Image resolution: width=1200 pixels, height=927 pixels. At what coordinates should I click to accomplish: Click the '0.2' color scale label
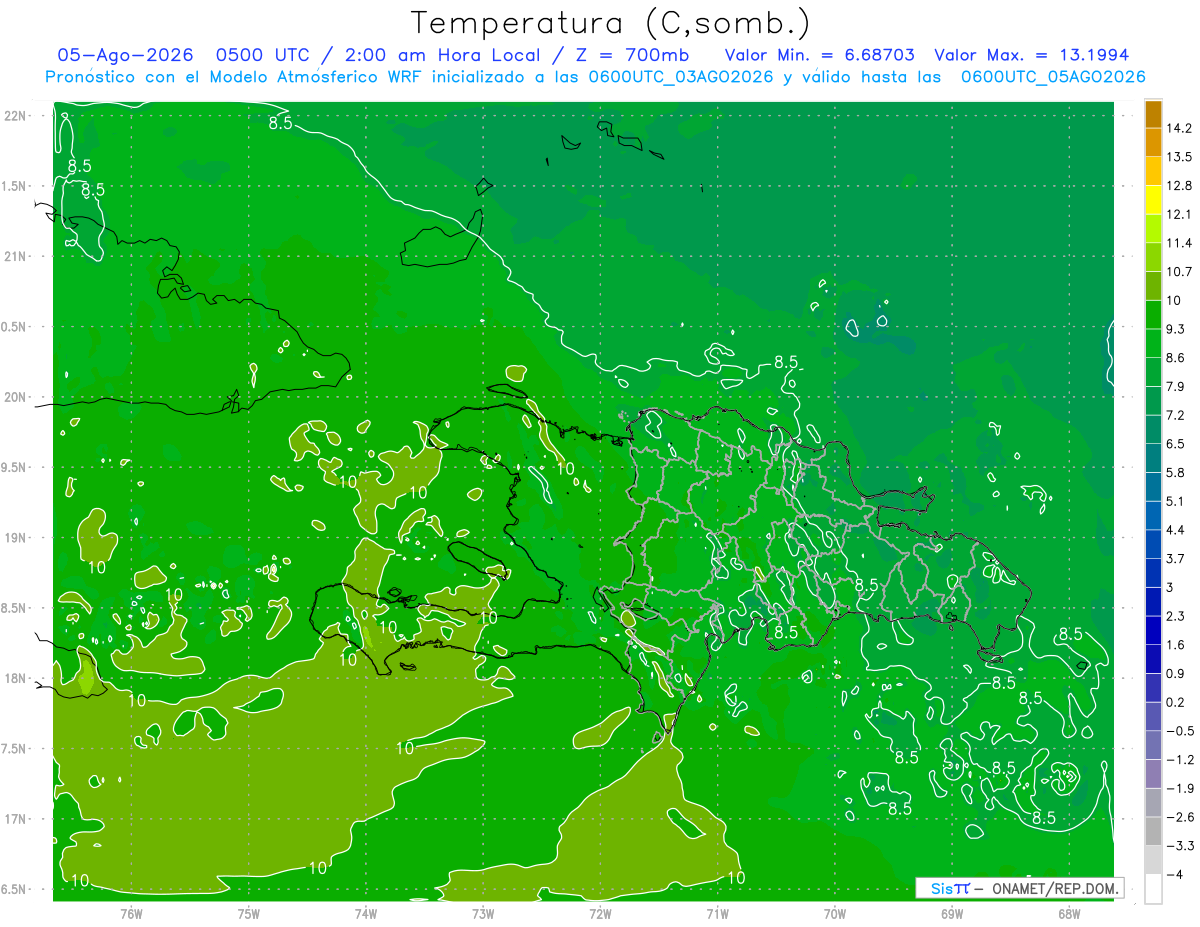(x=1176, y=702)
